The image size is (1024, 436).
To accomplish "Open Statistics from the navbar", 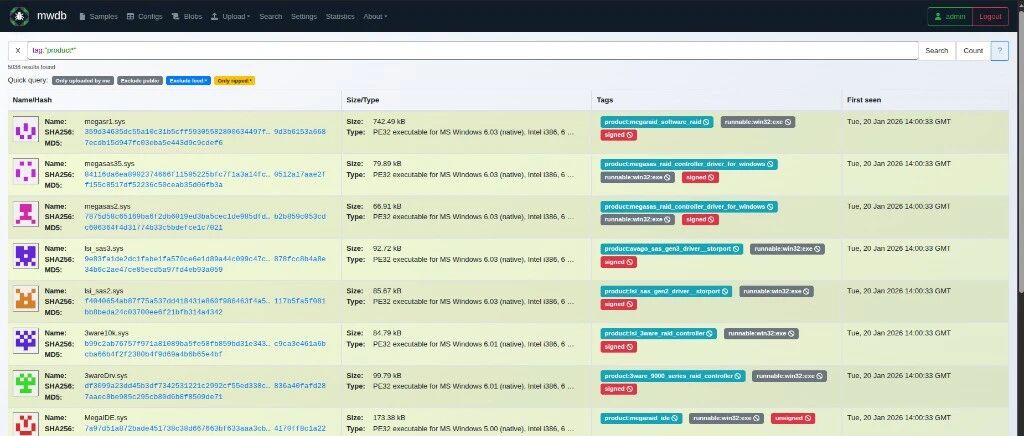I will pyautogui.click(x=340, y=16).
